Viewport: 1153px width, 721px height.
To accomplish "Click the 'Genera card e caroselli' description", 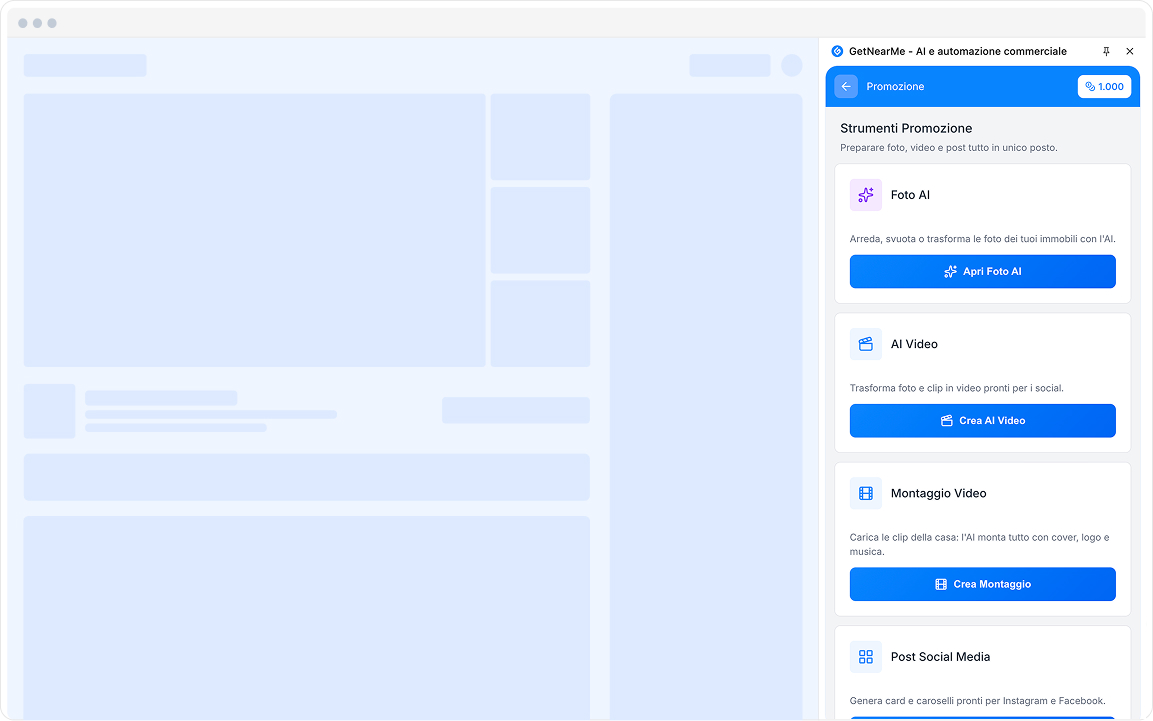I will [977, 701].
